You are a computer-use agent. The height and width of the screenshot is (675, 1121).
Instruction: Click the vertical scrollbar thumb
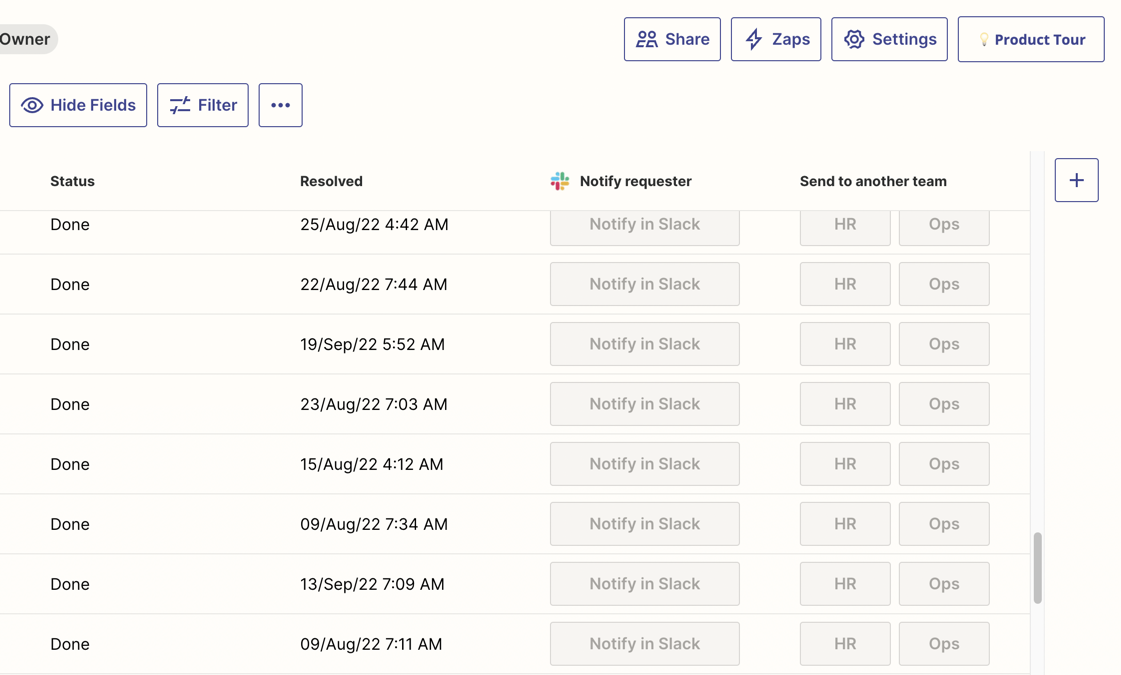click(1037, 567)
